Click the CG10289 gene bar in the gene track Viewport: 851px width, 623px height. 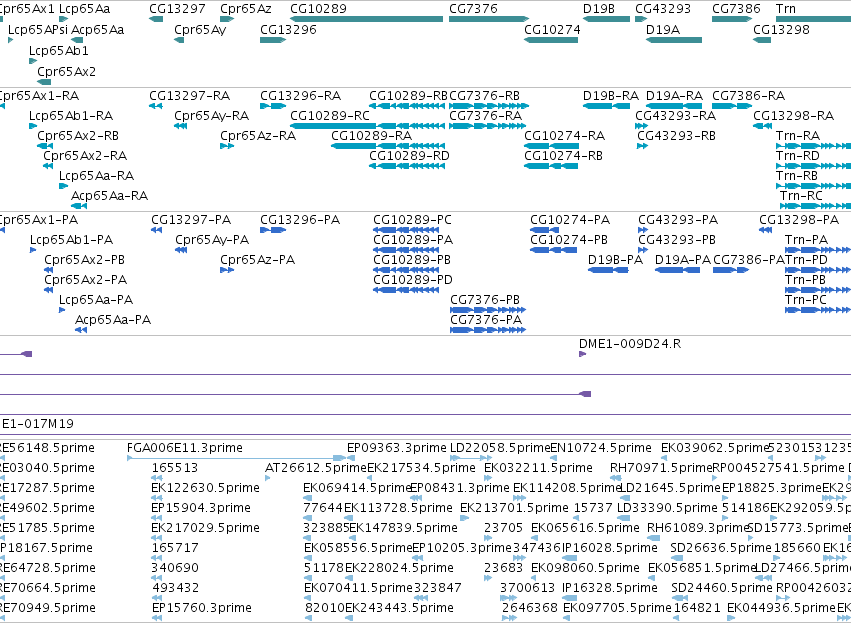click(366, 19)
